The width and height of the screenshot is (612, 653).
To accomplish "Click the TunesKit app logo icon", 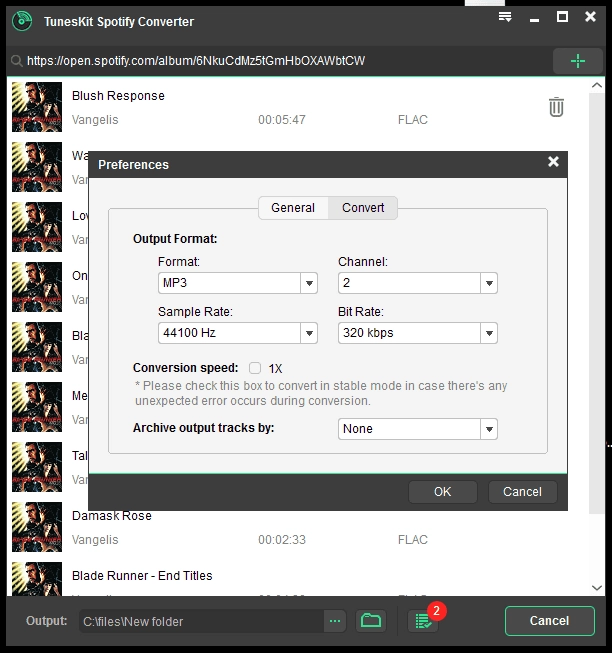I will pyautogui.click(x=22, y=21).
